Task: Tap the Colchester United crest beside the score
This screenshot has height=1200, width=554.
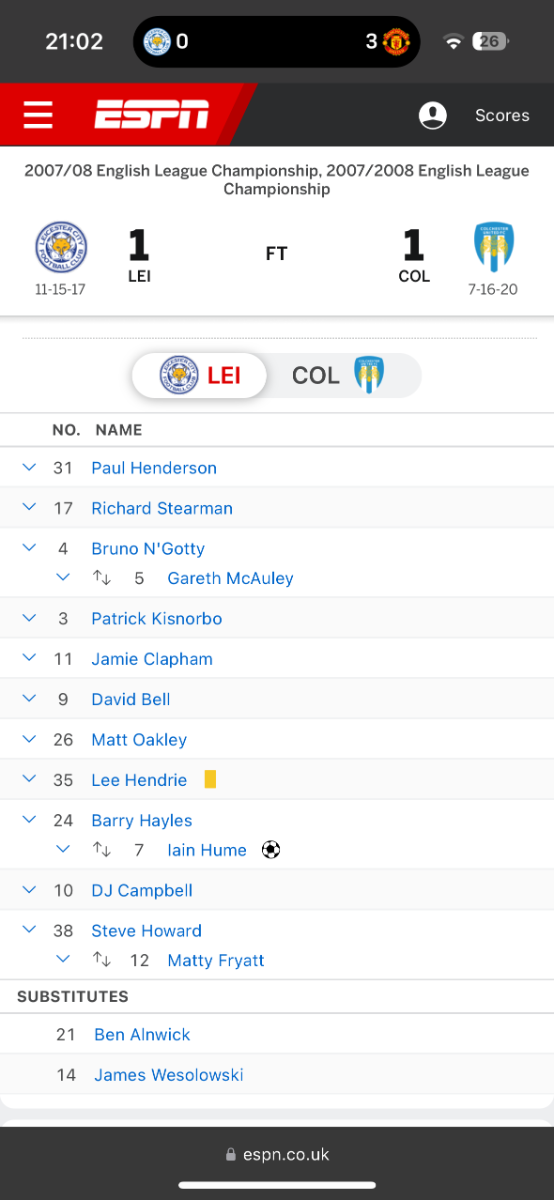Action: [494, 247]
